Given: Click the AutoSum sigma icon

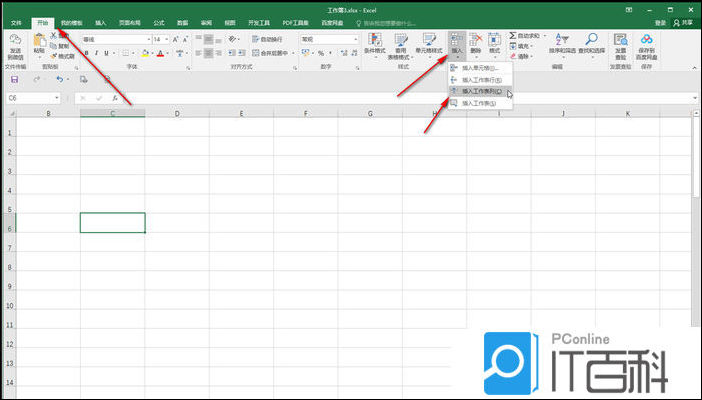Looking at the screenshot, I should [x=513, y=35].
